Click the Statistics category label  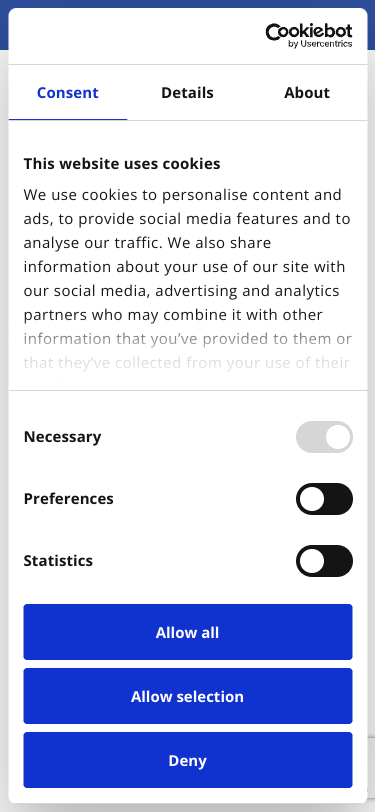[58, 561]
